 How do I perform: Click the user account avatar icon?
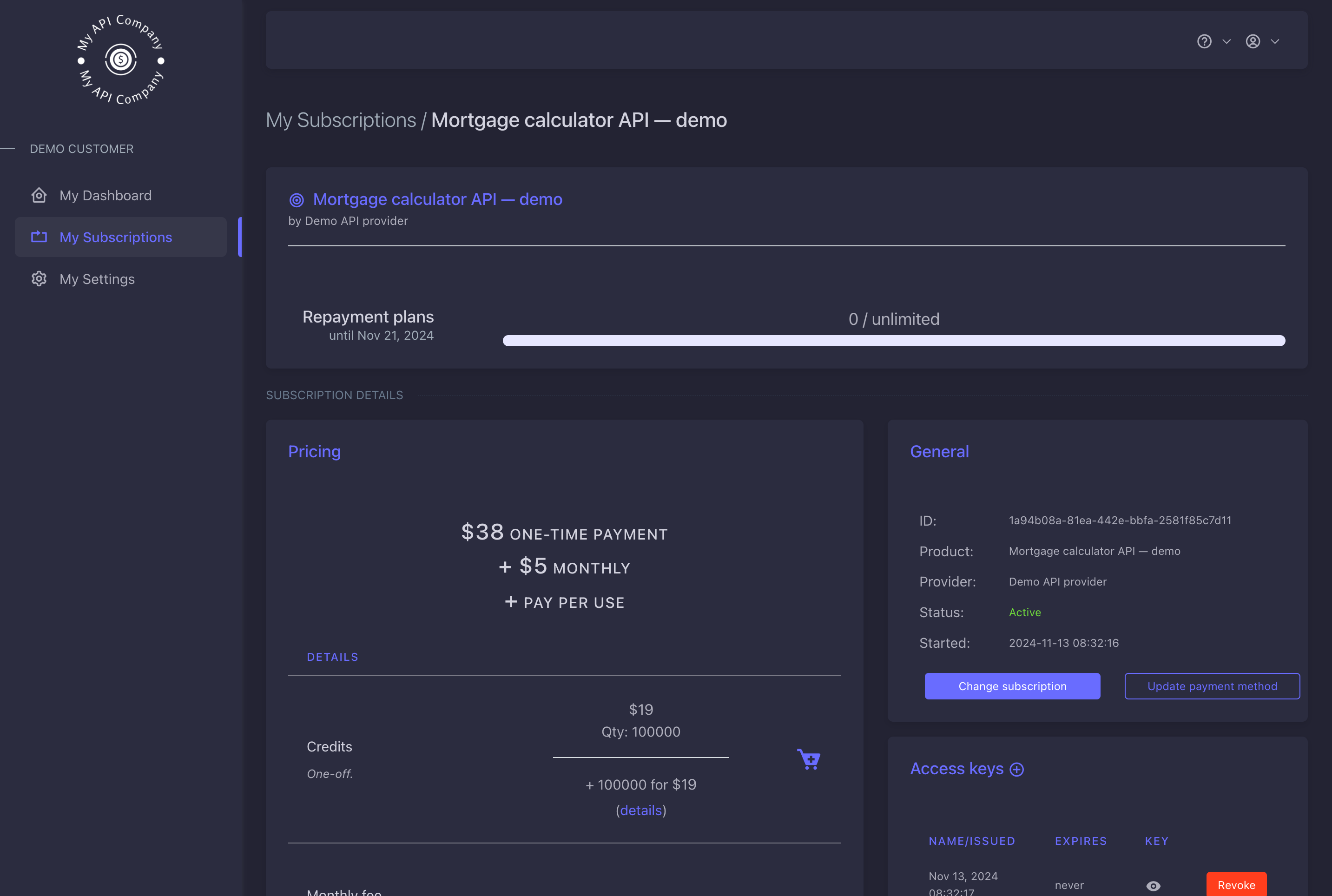1253,42
